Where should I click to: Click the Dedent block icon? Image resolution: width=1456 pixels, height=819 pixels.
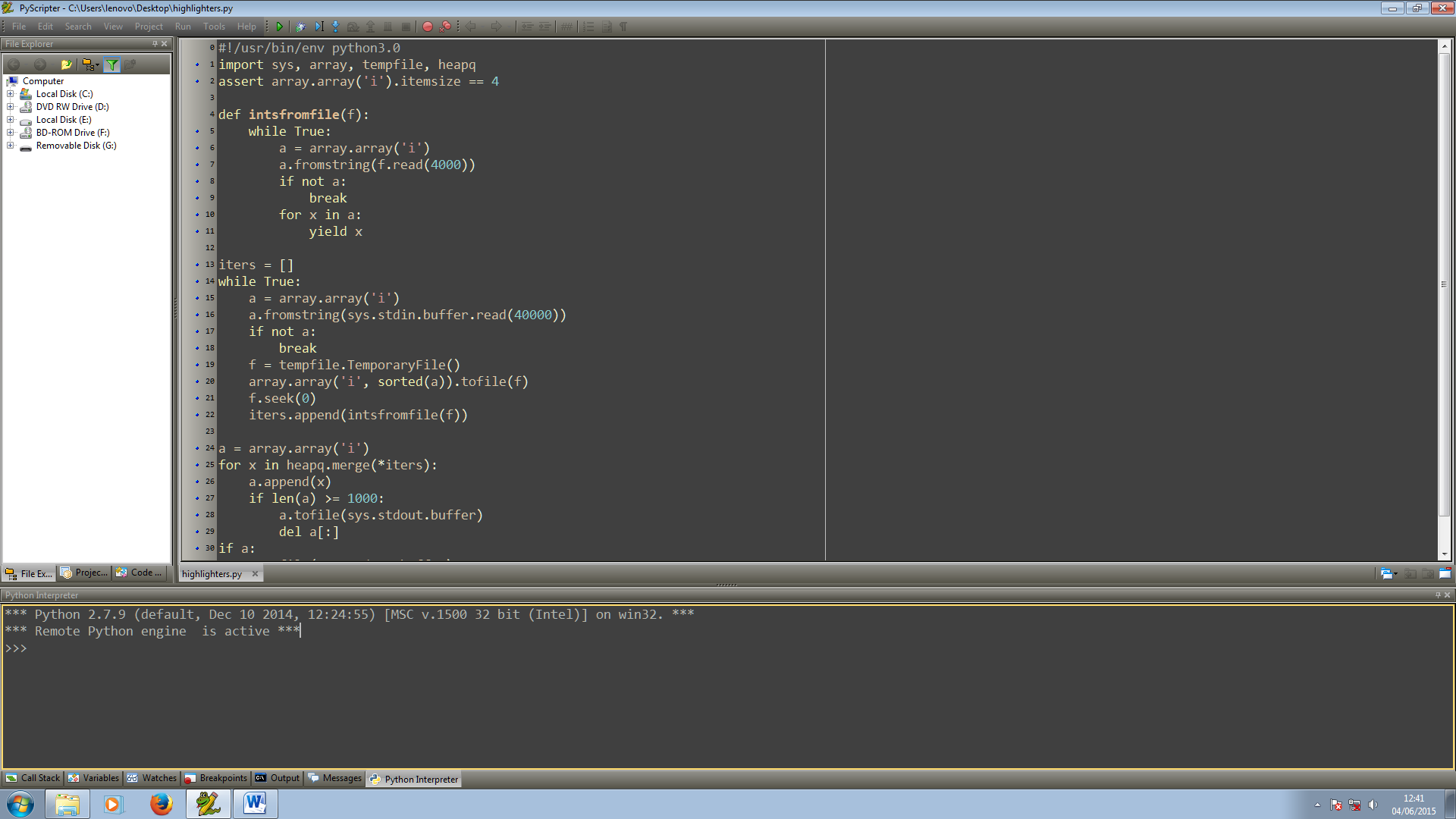click(x=527, y=27)
